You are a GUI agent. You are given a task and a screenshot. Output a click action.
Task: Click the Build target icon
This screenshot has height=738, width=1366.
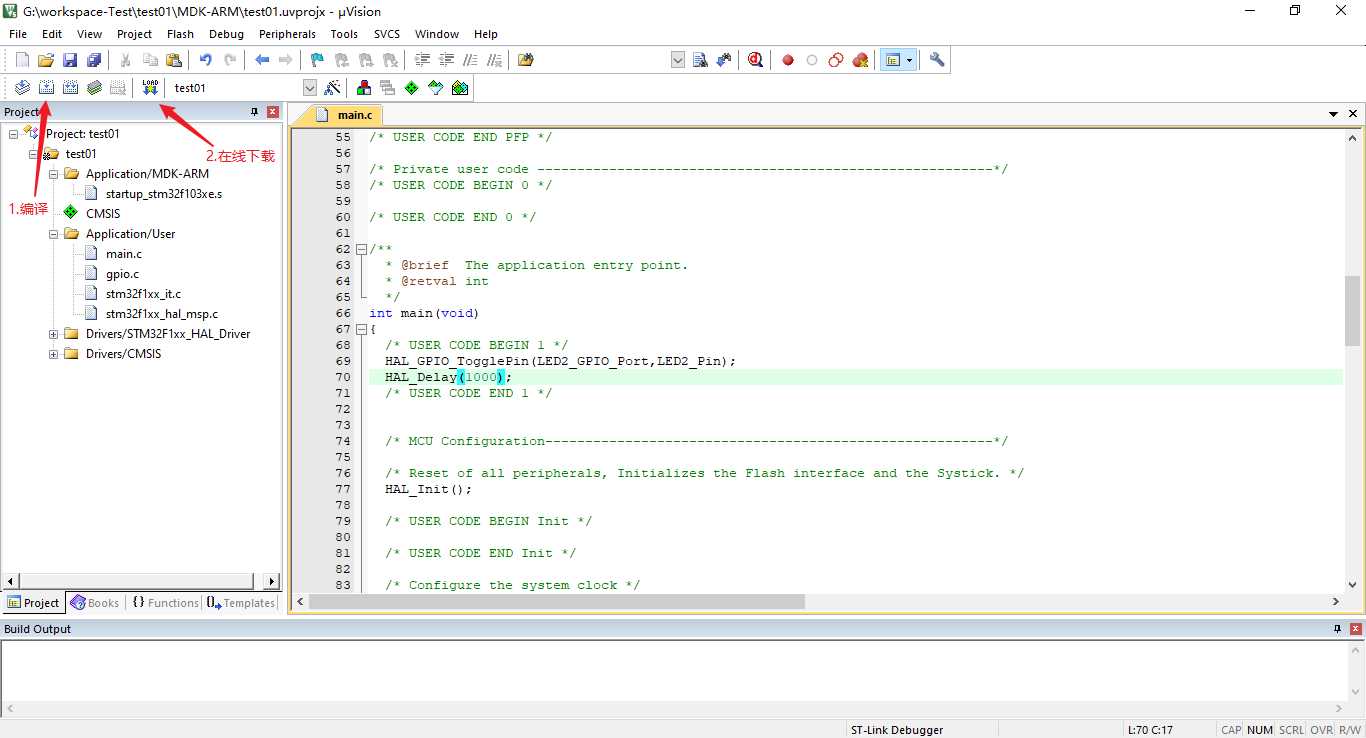pos(46,88)
